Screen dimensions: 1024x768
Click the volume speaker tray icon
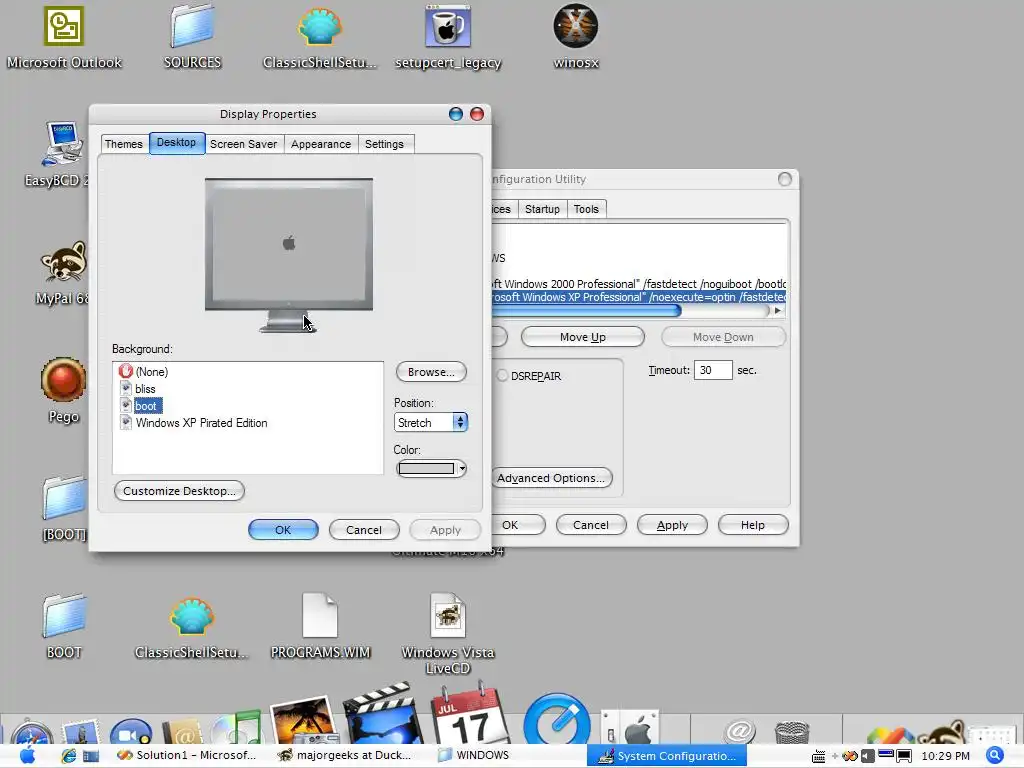(x=867, y=756)
